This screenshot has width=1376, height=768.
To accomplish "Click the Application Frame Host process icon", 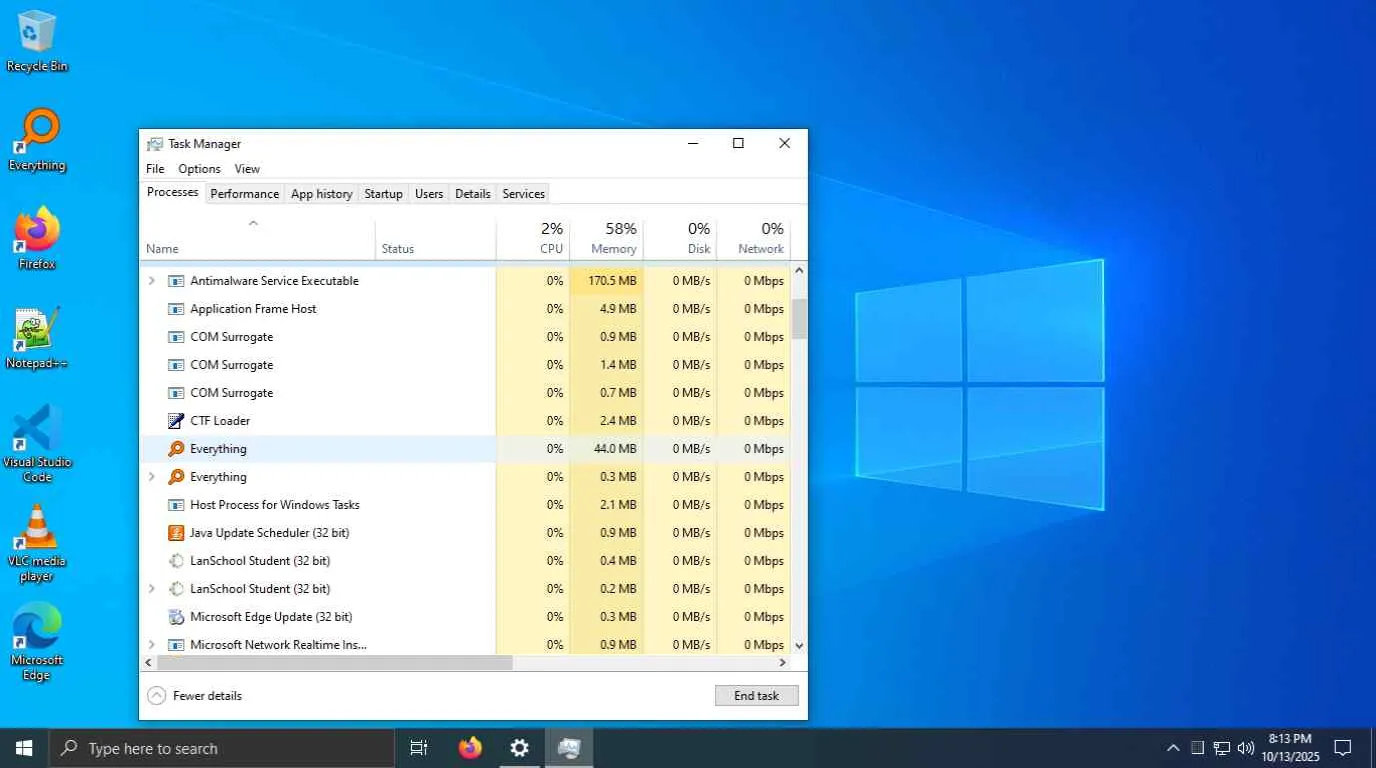I will pyautogui.click(x=176, y=309).
